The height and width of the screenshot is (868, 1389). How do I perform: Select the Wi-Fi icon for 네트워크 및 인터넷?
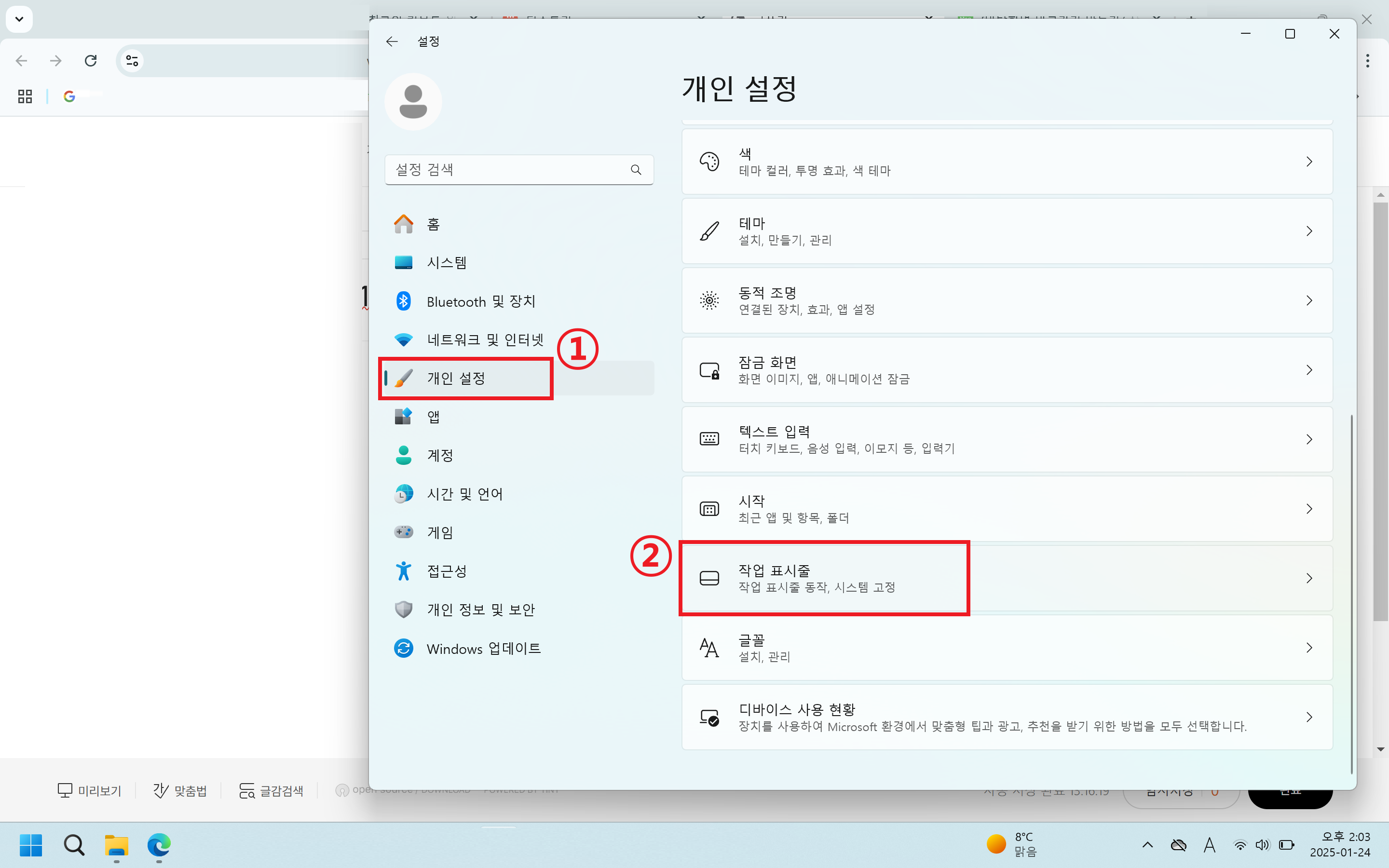pyautogui.click(x=404, y=339)
